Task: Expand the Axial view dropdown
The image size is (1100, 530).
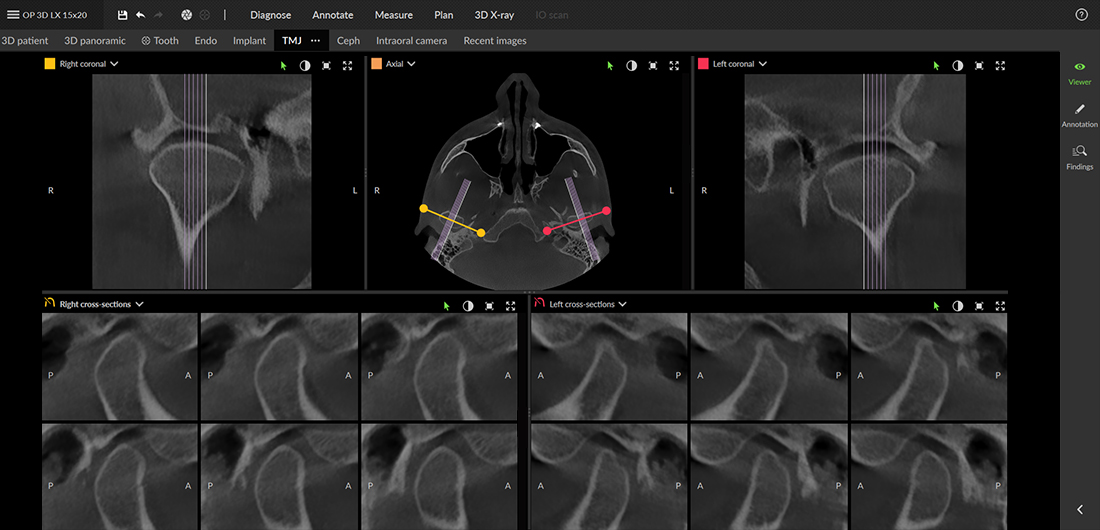Action: click(x=411, y=64)
